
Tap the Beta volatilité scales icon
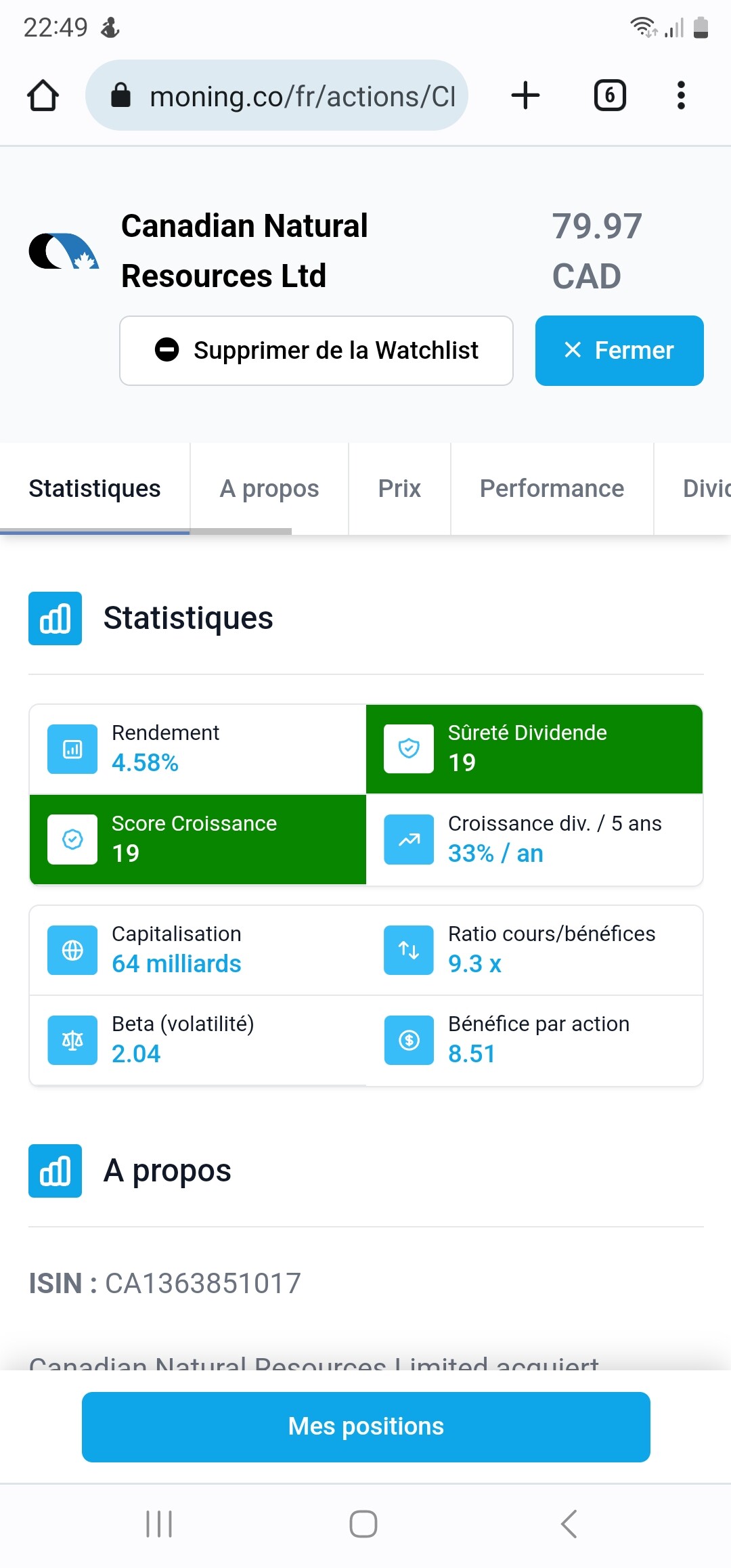pyautogui.click(x=72, y=1040)
